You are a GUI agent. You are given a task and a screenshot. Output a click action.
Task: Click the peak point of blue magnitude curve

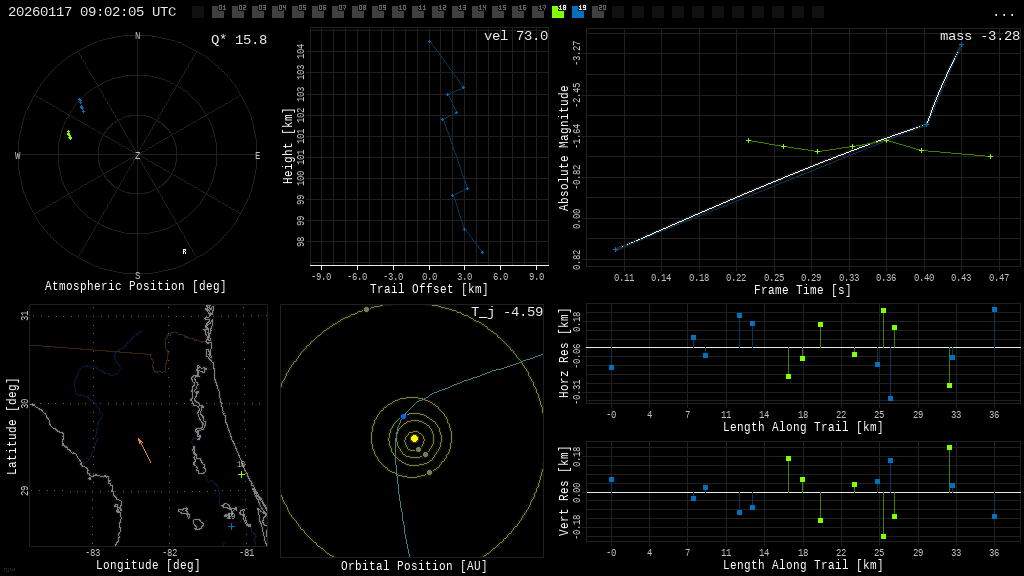(x=961, y=44)
